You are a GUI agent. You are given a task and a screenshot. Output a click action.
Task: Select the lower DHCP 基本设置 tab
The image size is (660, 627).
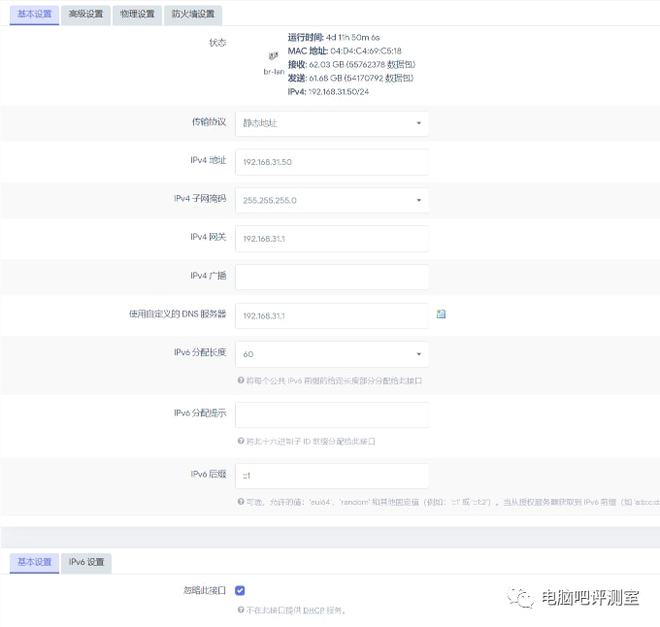(x=34, y=563)
